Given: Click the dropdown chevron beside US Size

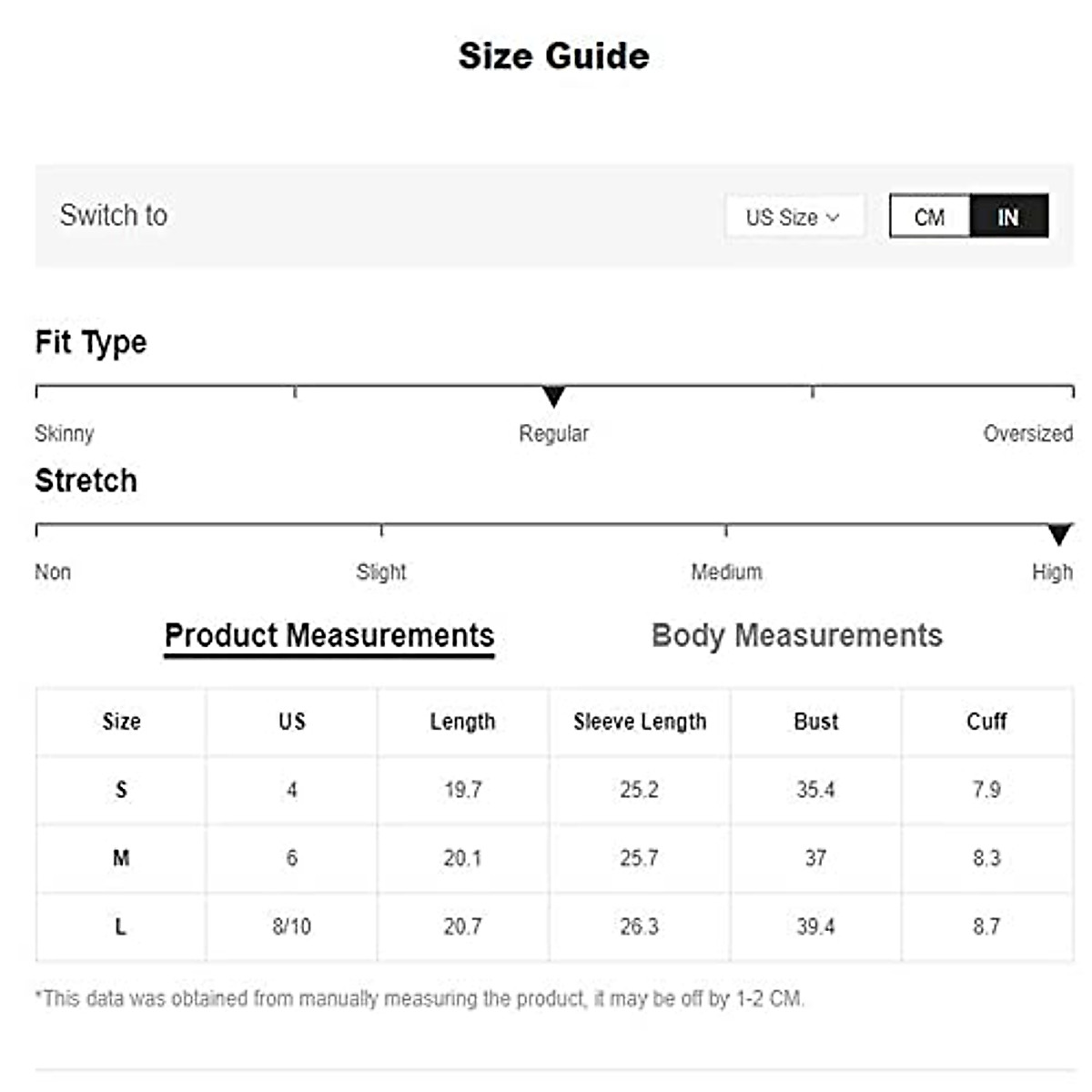Looking at the screenshot, I should [833, 217].
